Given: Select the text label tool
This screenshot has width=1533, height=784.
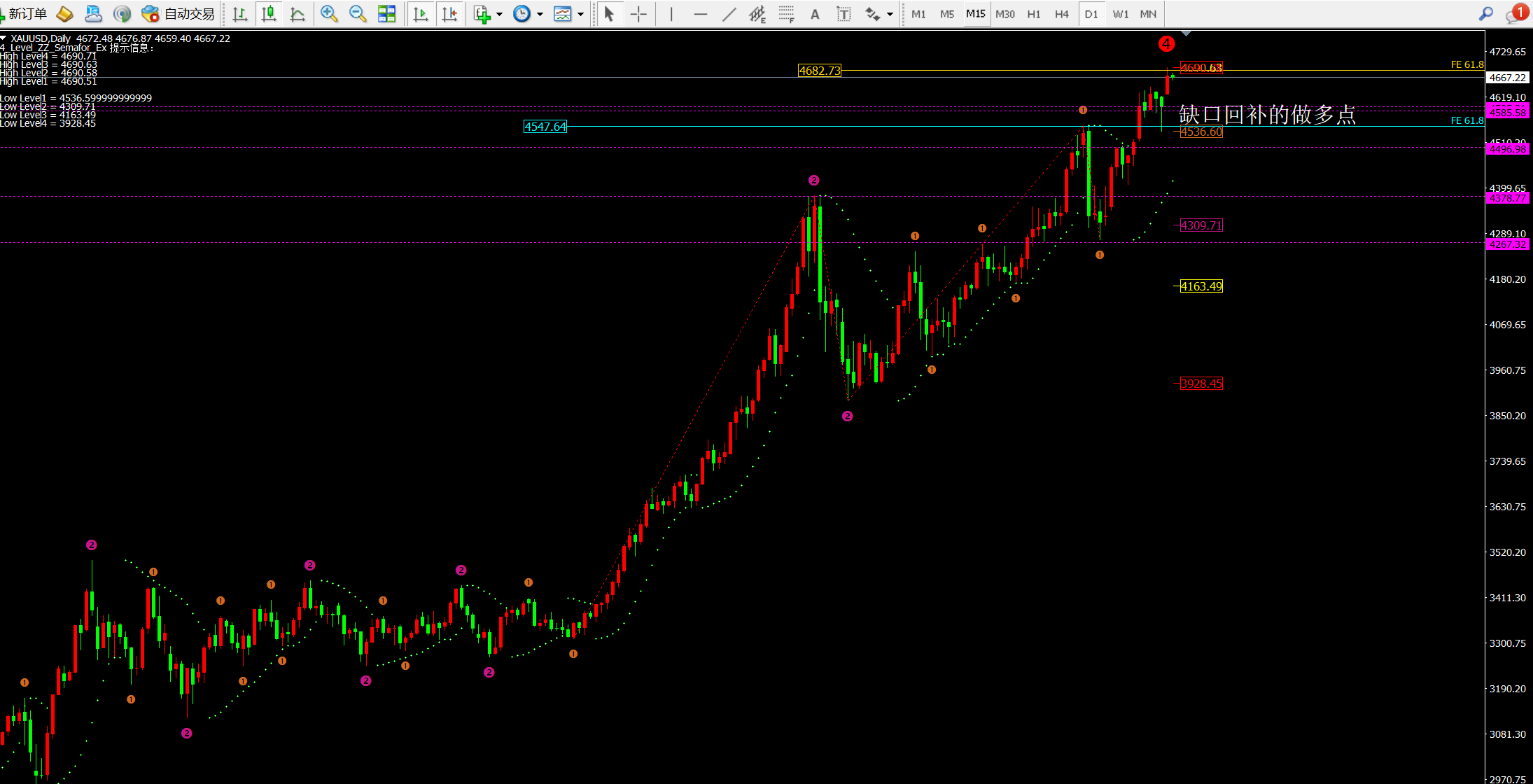Looking at the screenshot, I should [843, 14].
